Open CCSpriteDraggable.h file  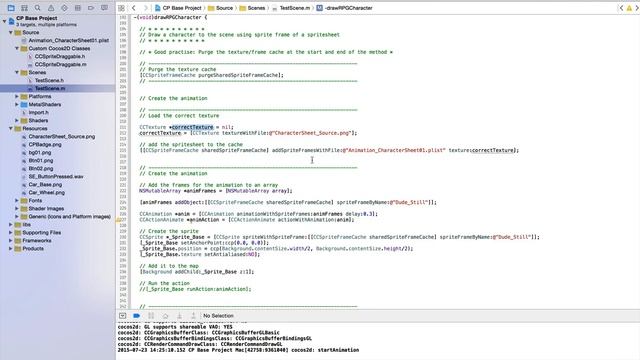click(56, 56)
